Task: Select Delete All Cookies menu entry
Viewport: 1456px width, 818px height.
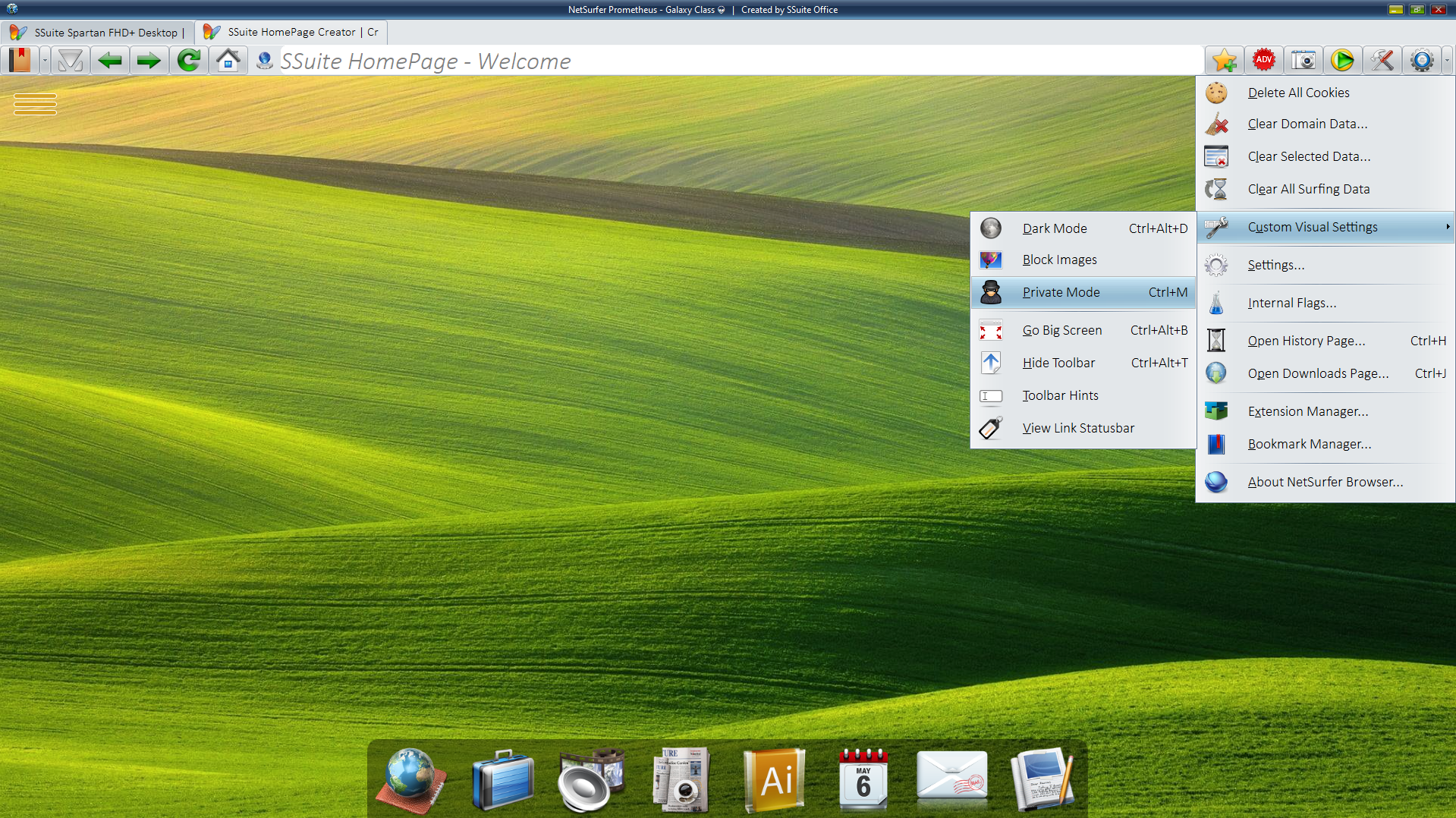Action: click(1298, 93)
